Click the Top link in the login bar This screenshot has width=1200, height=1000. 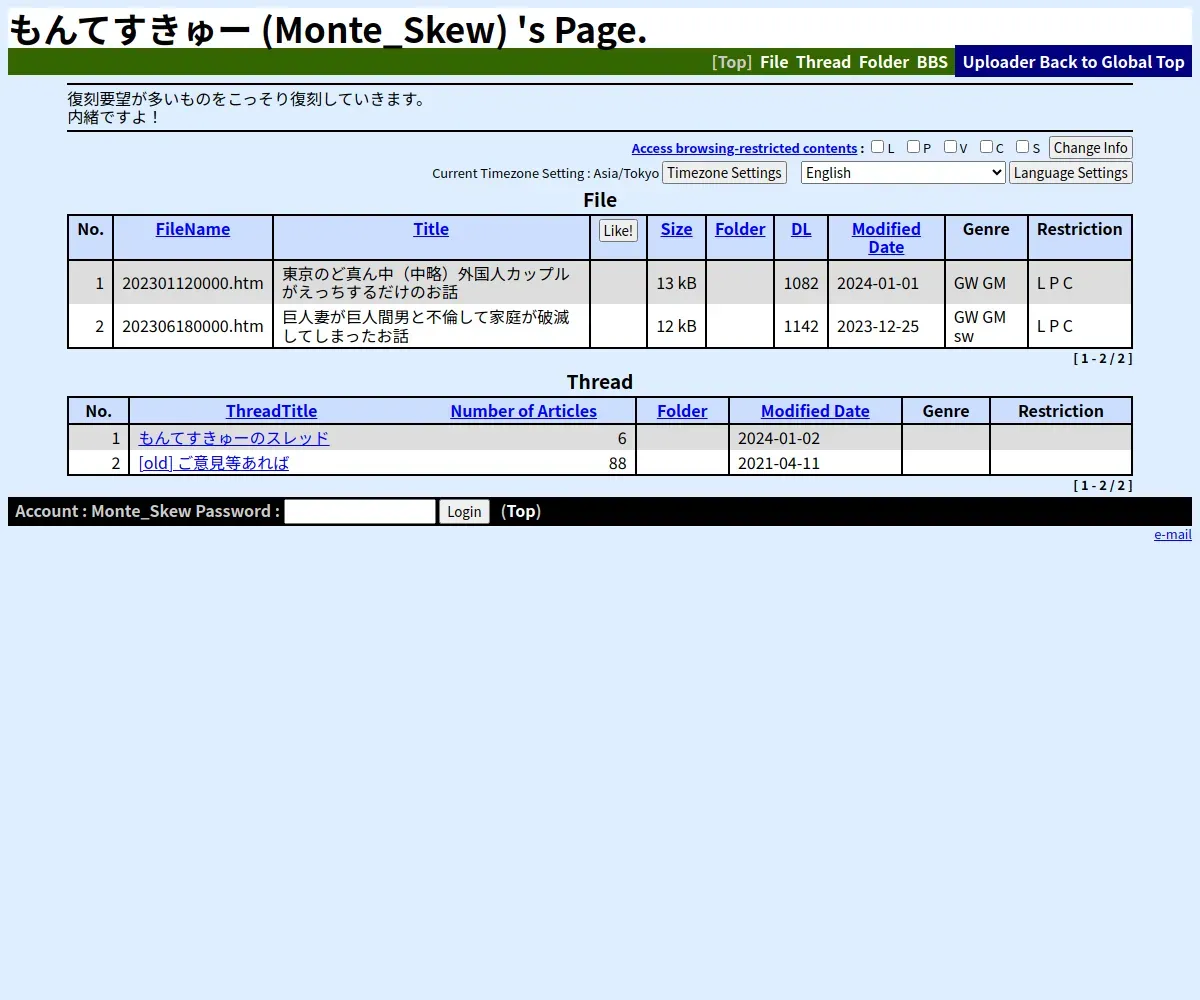click(521, 511)
